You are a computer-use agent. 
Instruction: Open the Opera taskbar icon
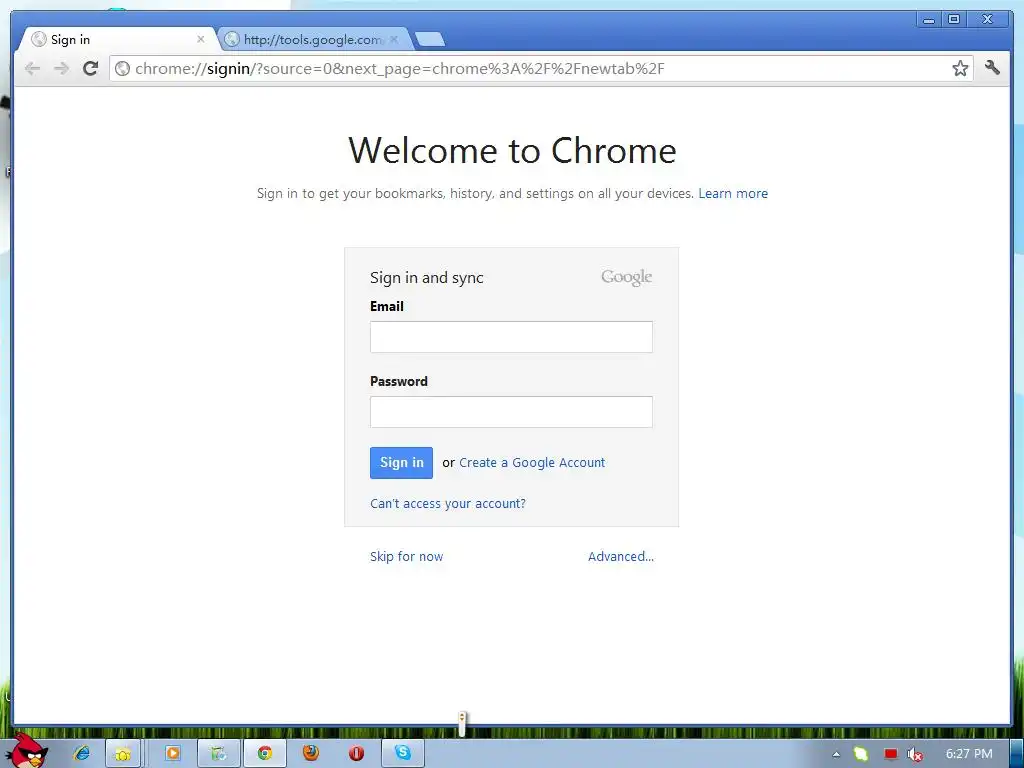coord(357,754)
